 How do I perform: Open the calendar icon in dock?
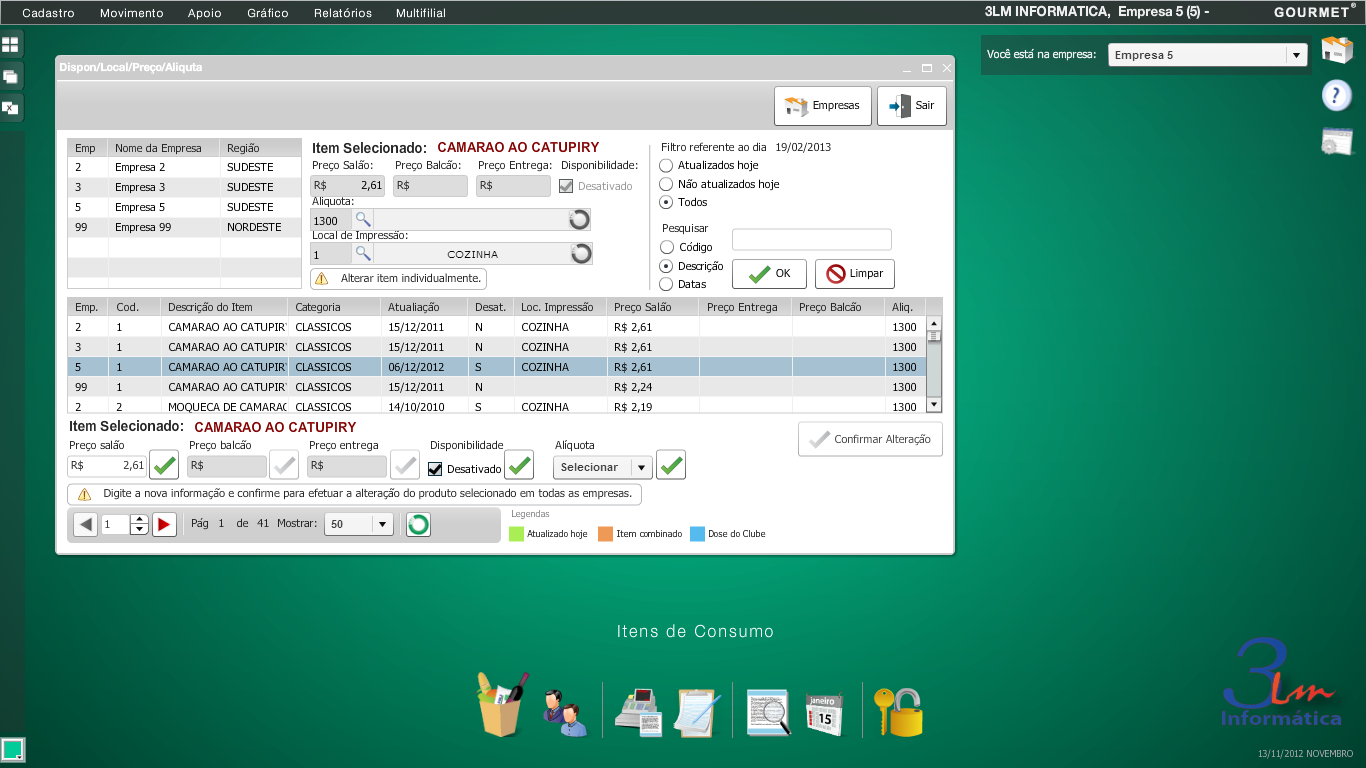[x=825, y=715]
